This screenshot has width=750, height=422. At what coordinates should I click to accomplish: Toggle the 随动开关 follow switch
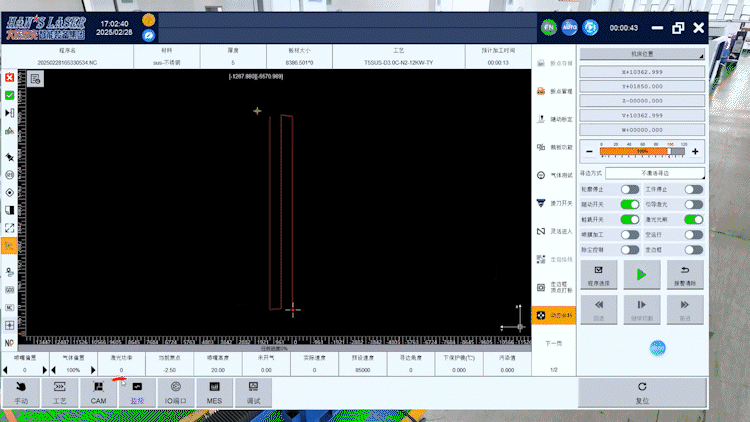pos(630,204)
